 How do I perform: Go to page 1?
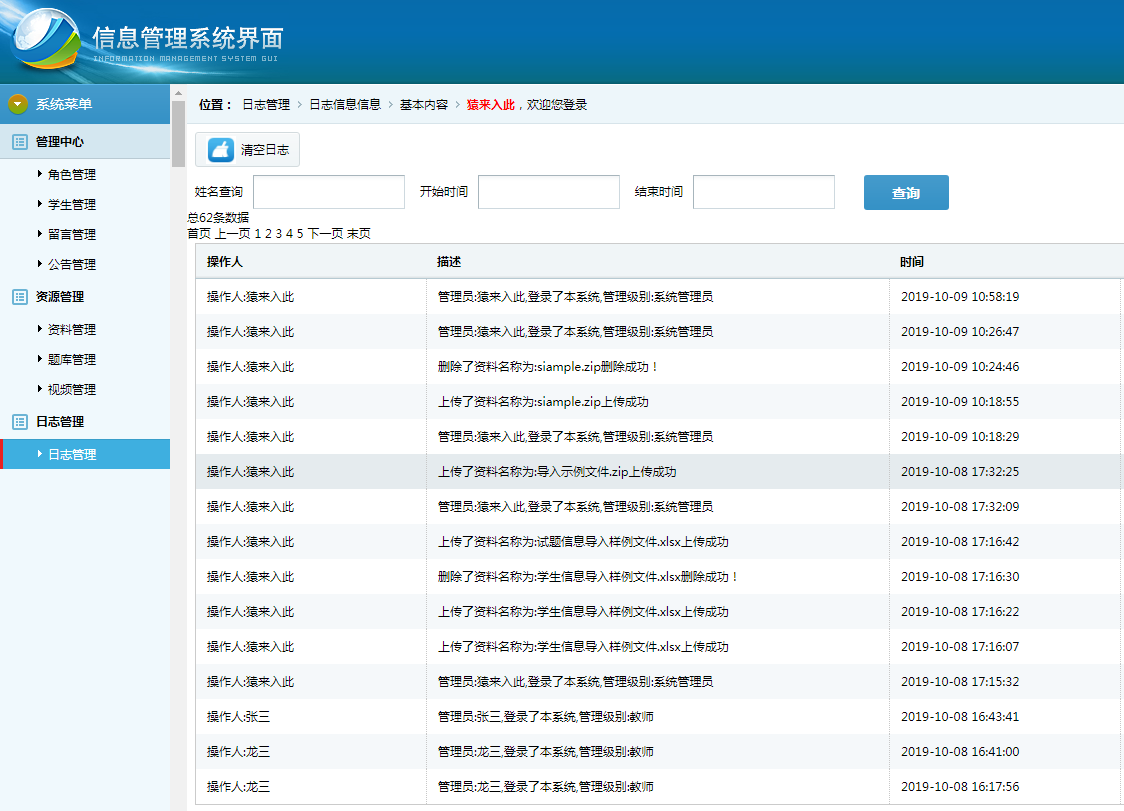[258, 234]
